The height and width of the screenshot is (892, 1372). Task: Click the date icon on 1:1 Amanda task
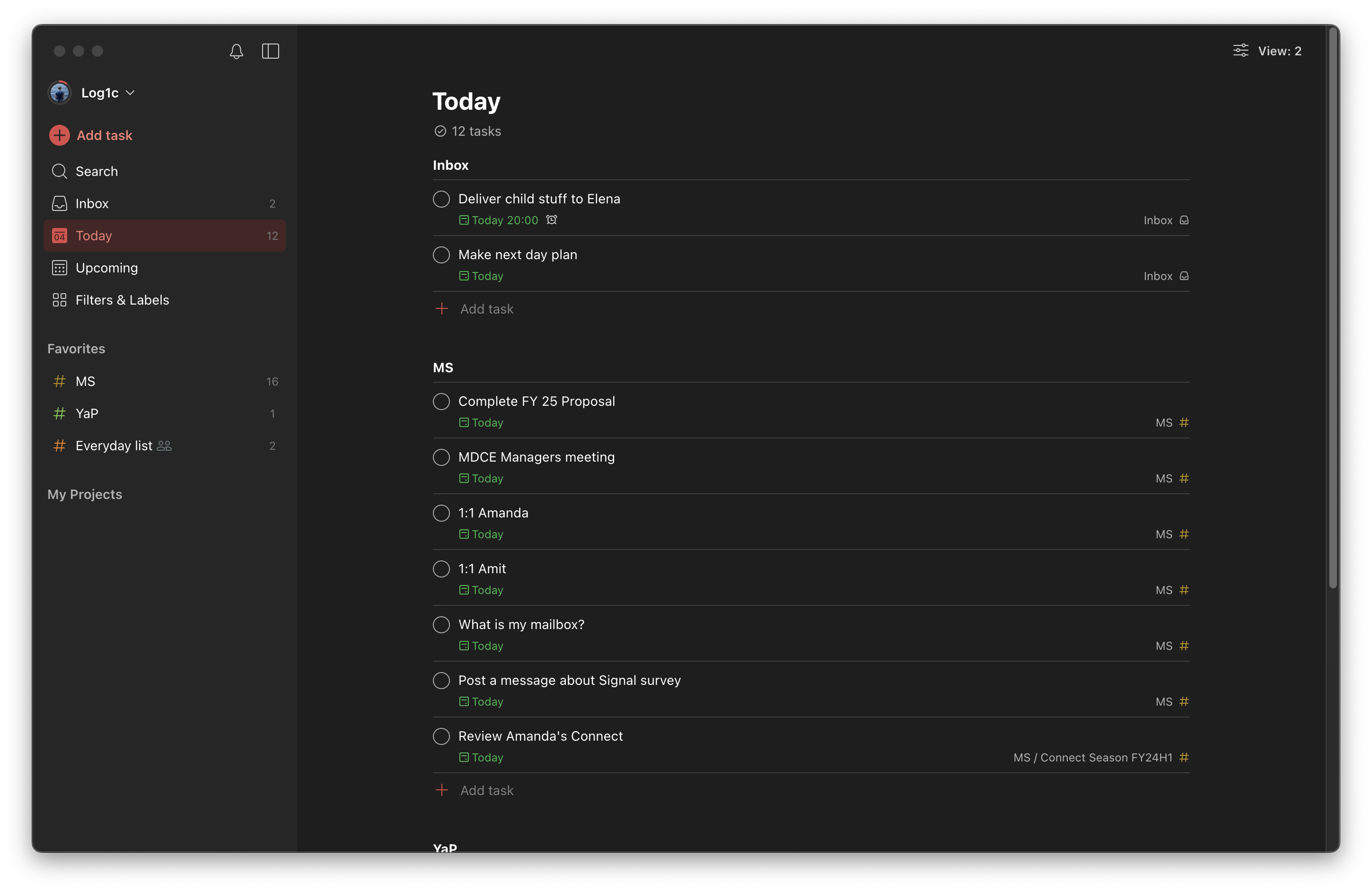[464, 534]
